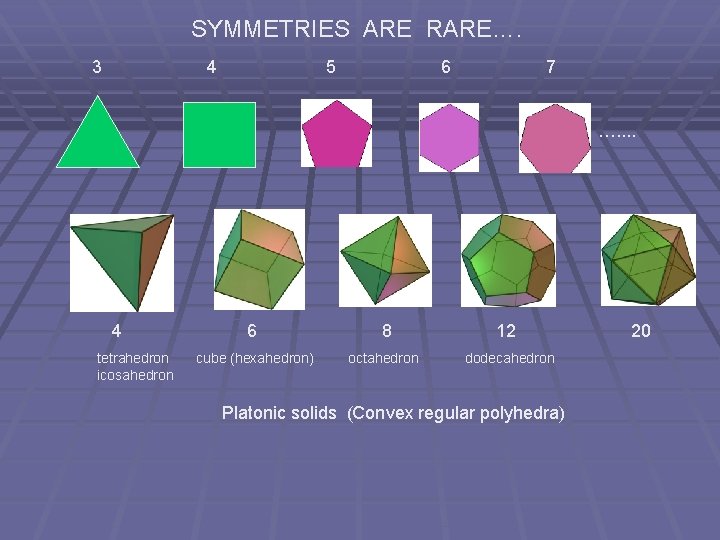Click the magenta pentagon image

click(x=337, y=133)
